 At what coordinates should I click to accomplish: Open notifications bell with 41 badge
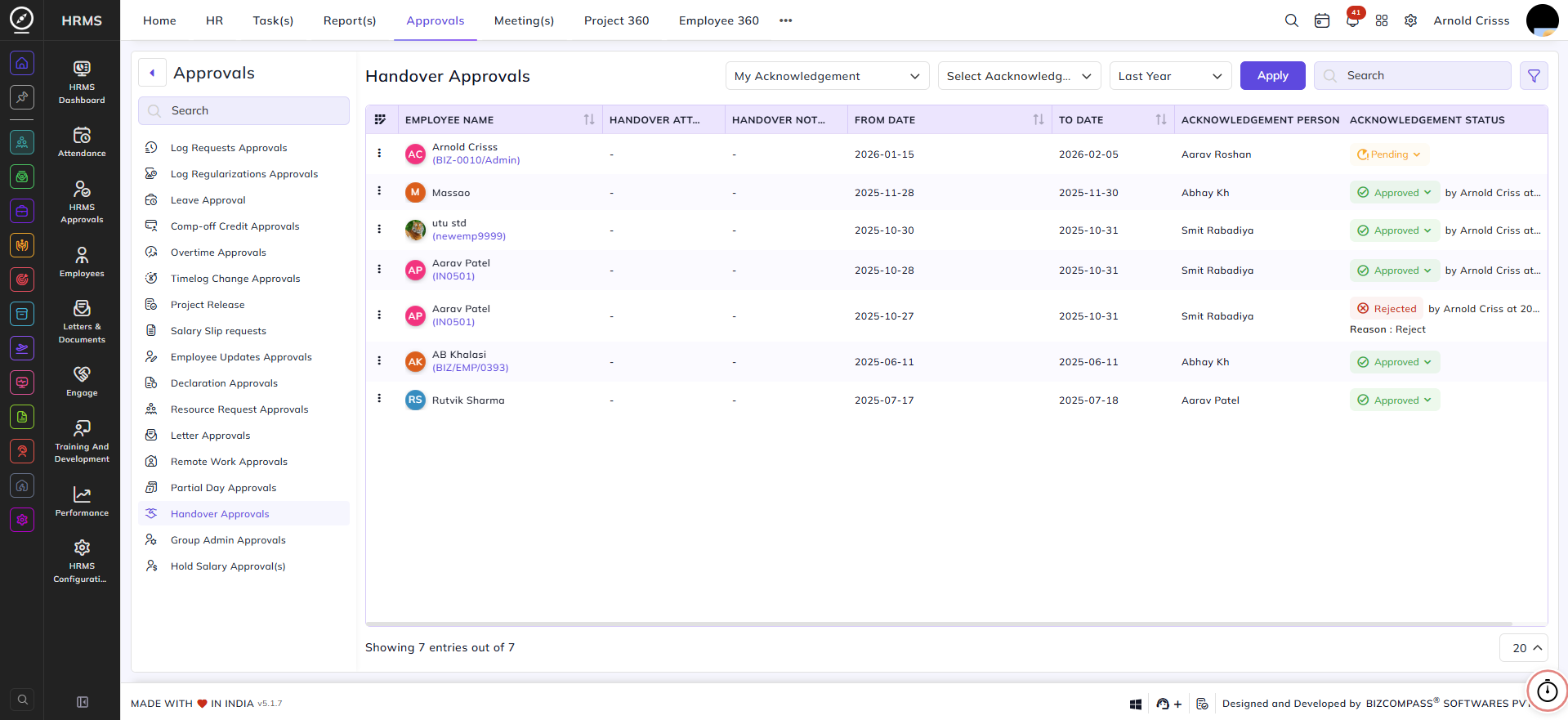(x=1353, y=19)
